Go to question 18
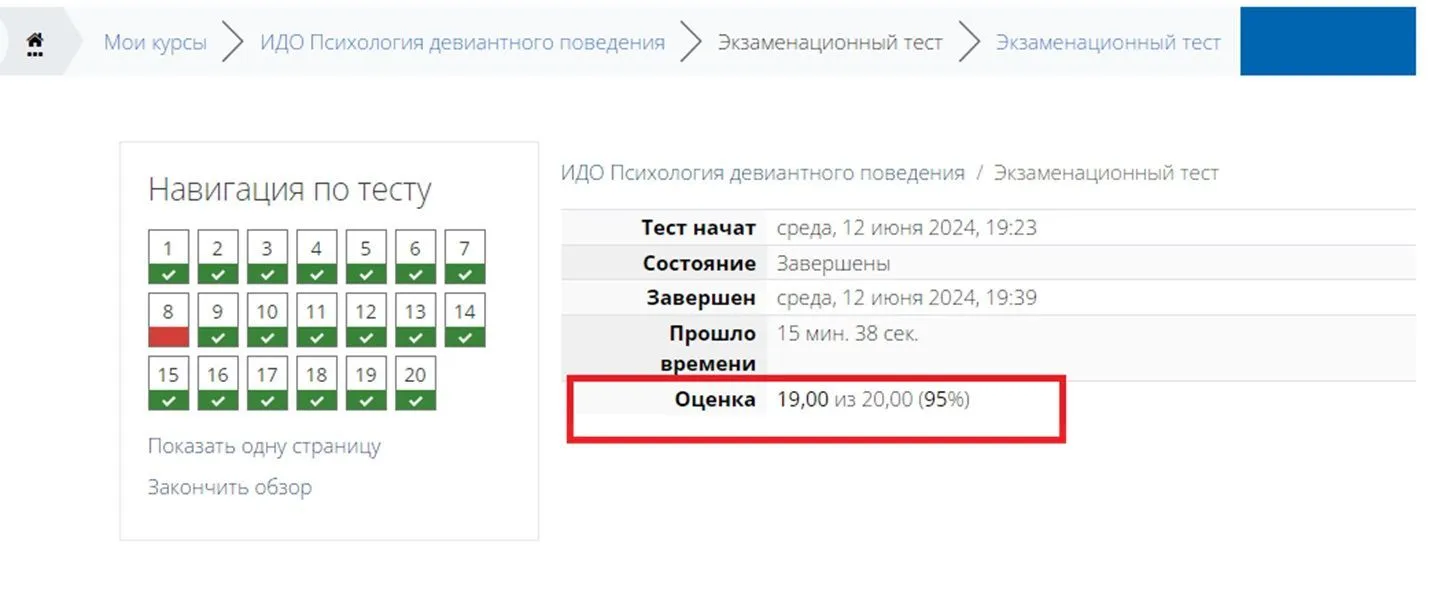 tap(316, 383)
